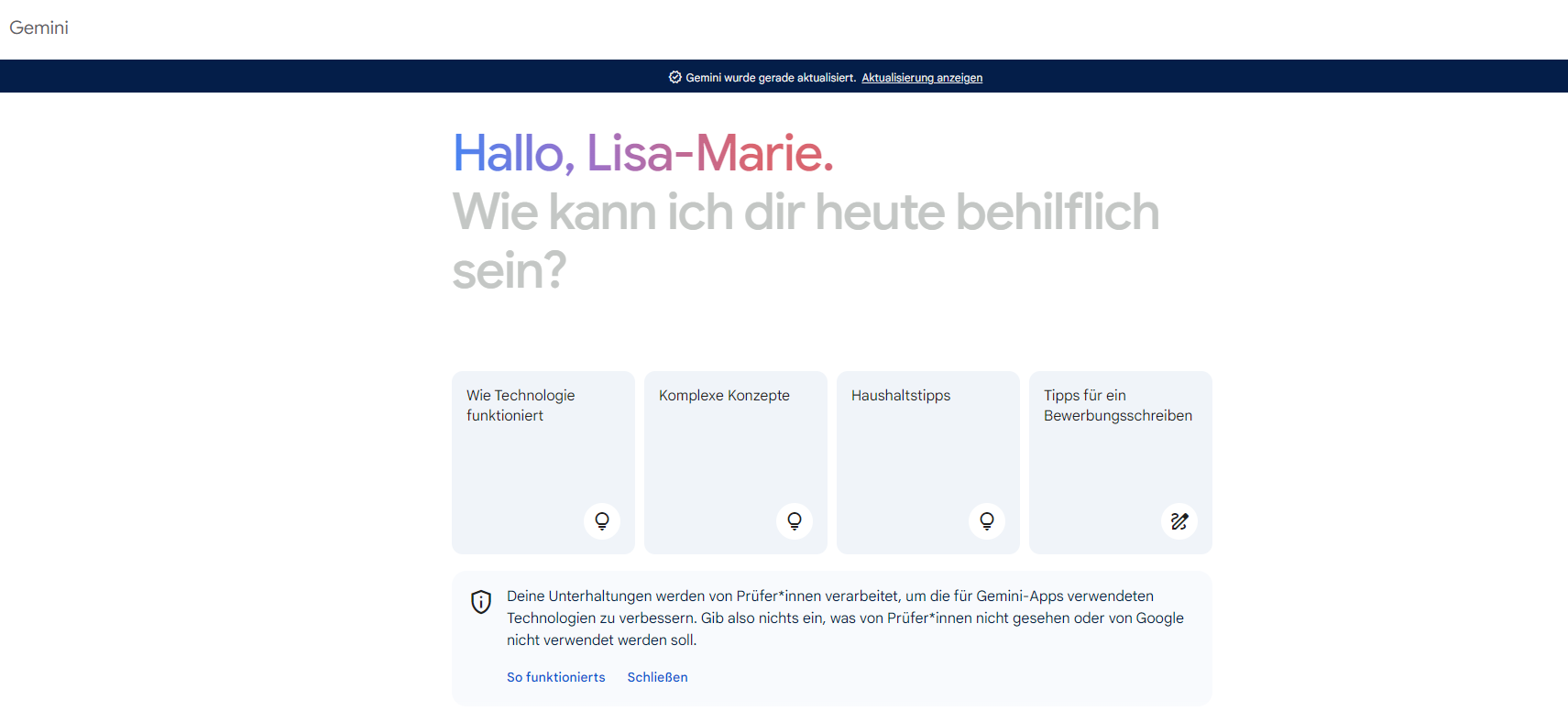Click the Wie kann ich dir heute behilflich sein heading
The height and width of the screenshot is (722, 1568).
(x=806, y=240)
